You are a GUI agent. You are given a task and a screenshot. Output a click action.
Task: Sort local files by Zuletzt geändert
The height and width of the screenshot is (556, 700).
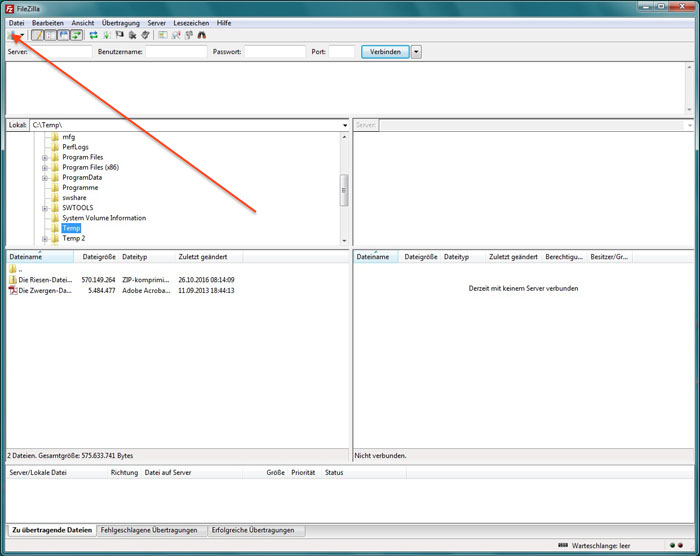click(209, 257)
